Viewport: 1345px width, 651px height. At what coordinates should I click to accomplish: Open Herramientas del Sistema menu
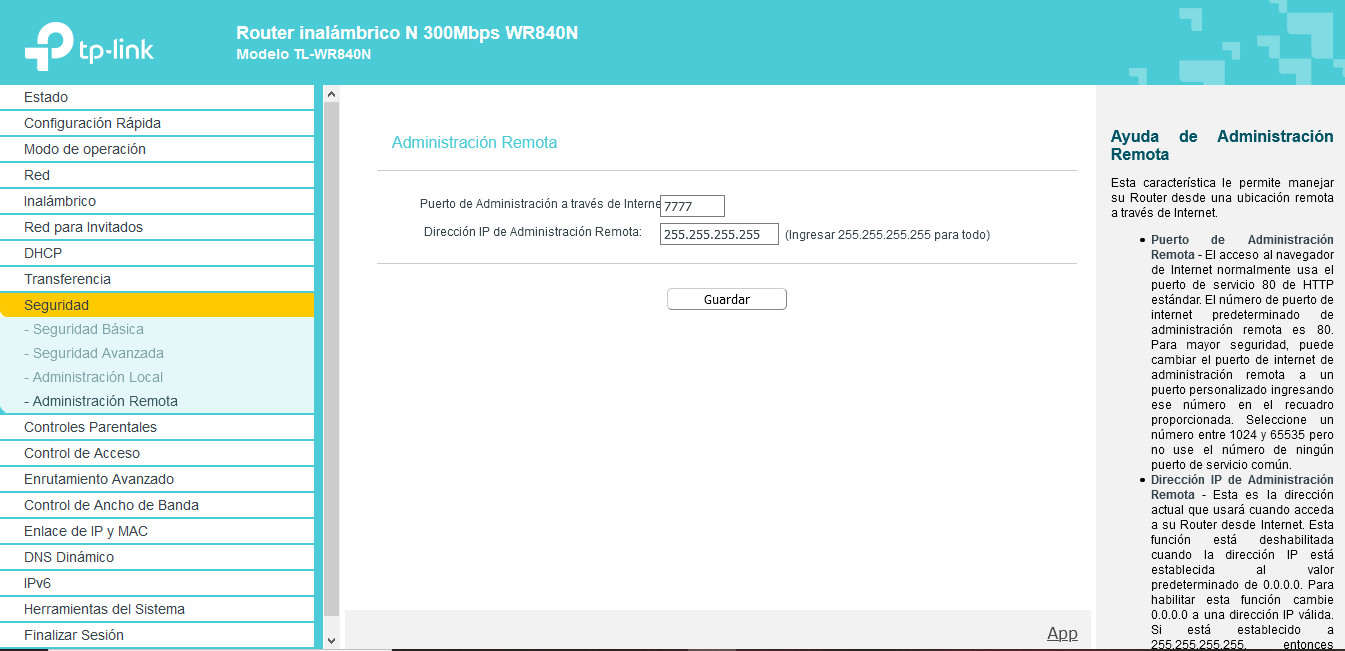(104, 609)
